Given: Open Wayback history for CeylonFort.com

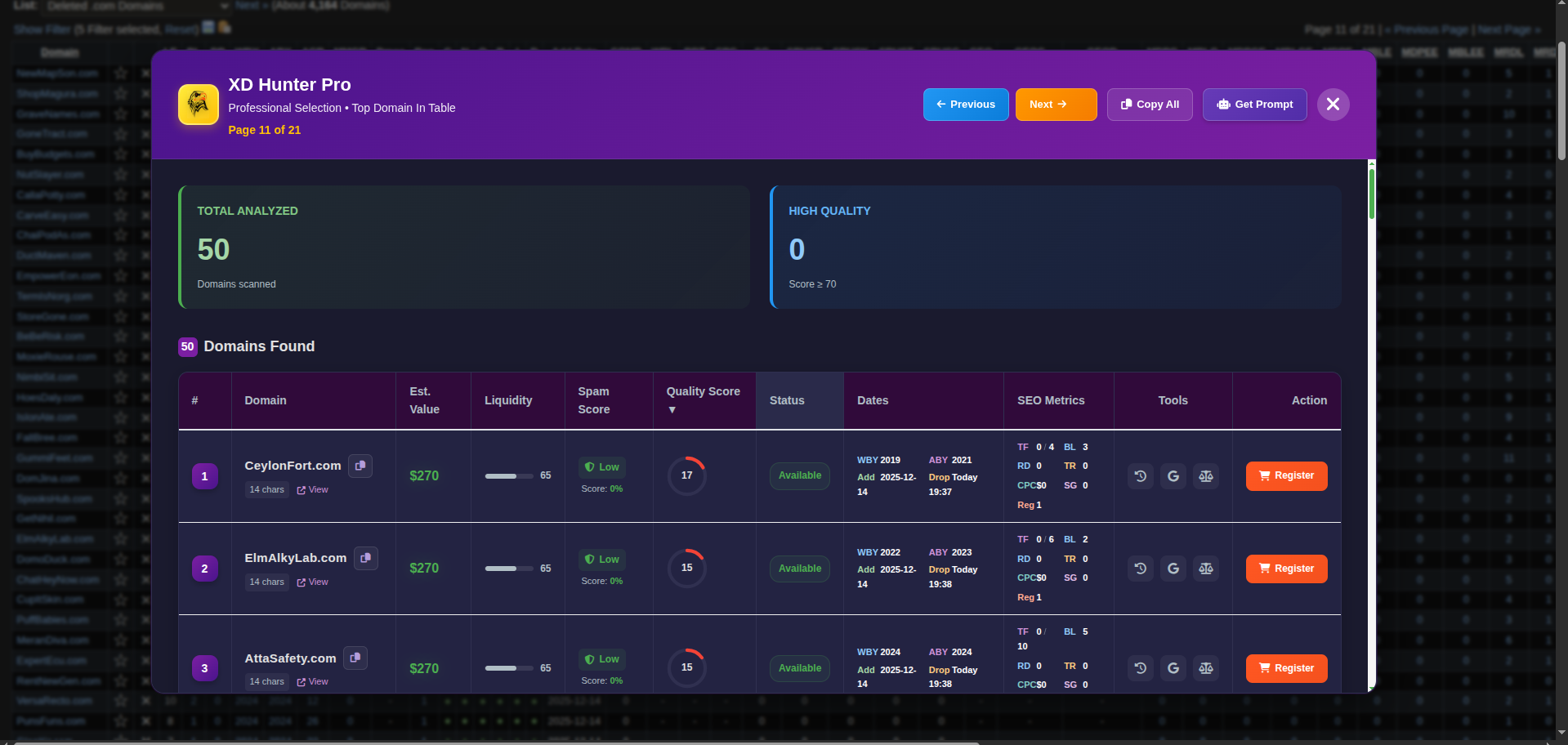Looking at the screenshot, I should point(1140,475).
